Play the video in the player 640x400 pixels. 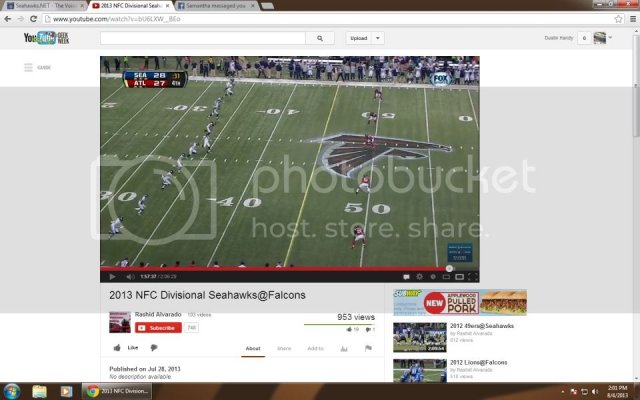pyautogui.click(x=112, y=277)
